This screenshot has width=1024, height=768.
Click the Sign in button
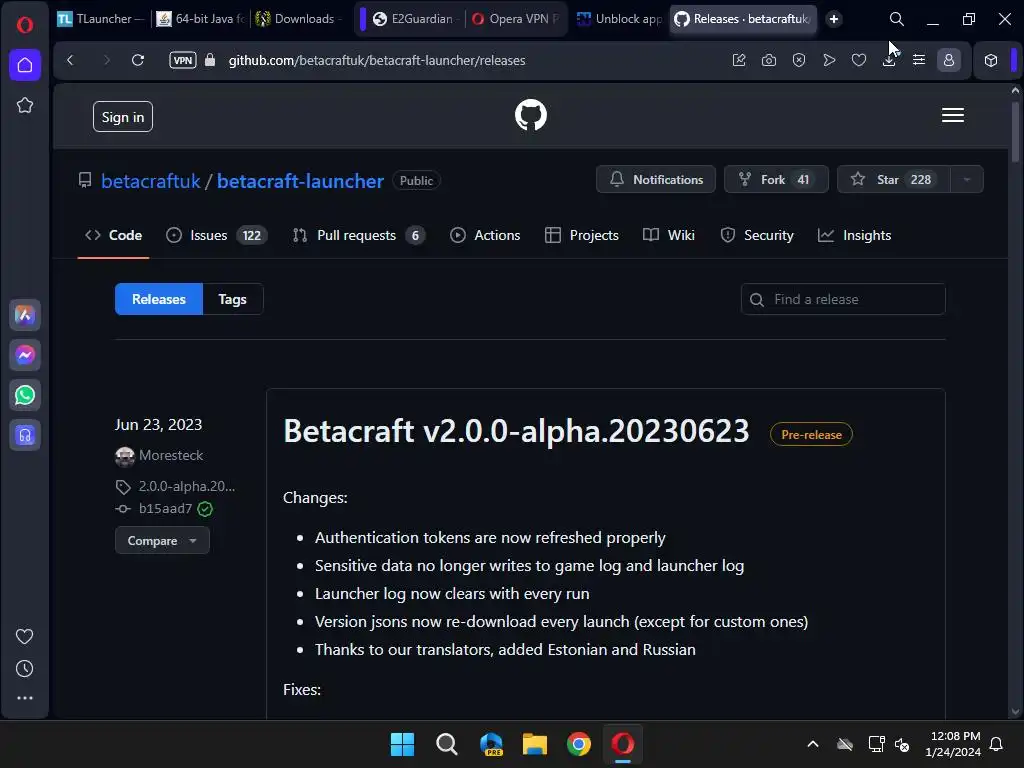123,117
